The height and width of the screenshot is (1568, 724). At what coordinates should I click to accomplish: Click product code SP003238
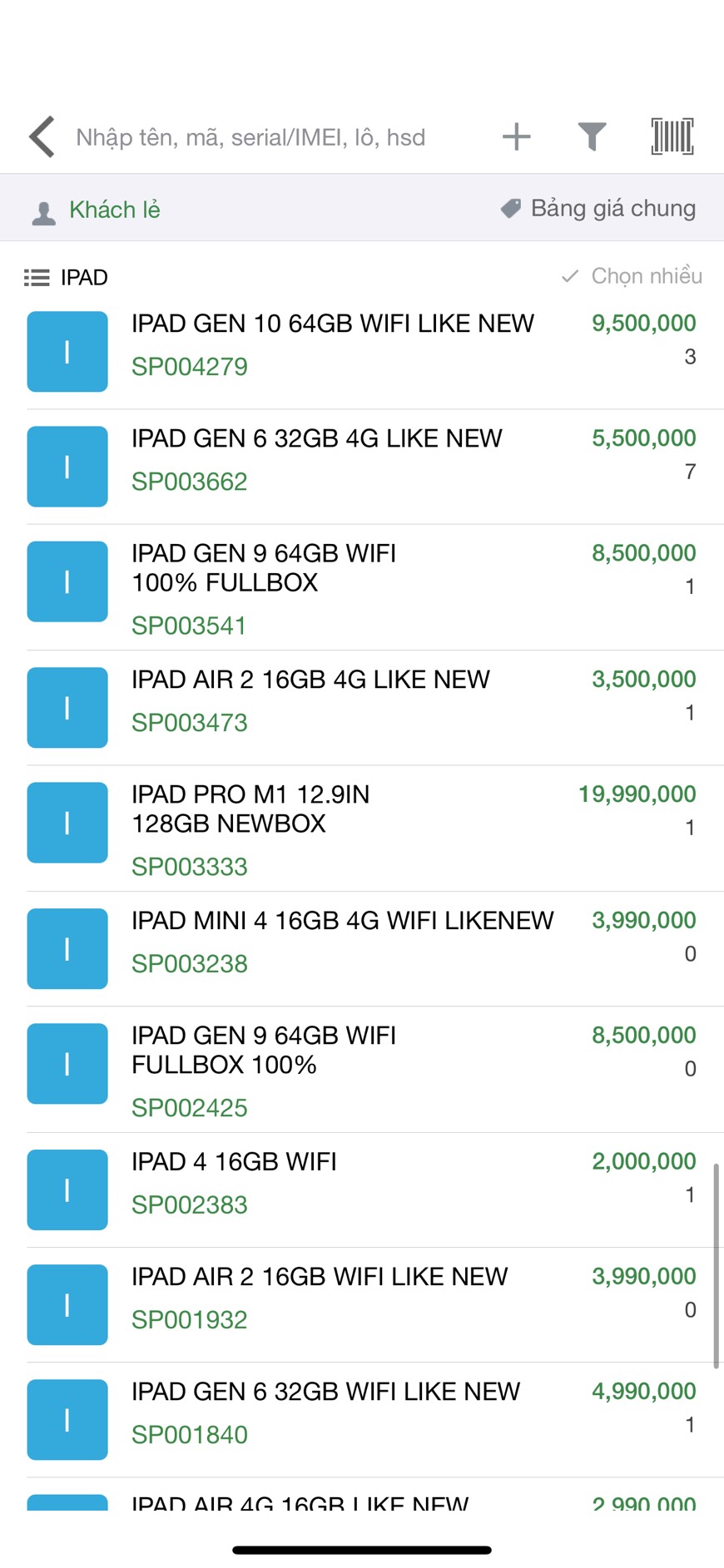190,964
